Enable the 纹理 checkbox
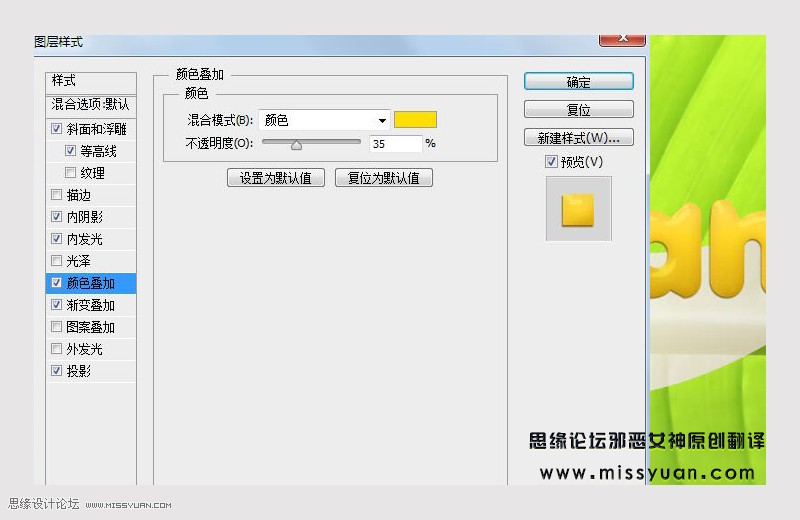800x520 pixels. 70,172
